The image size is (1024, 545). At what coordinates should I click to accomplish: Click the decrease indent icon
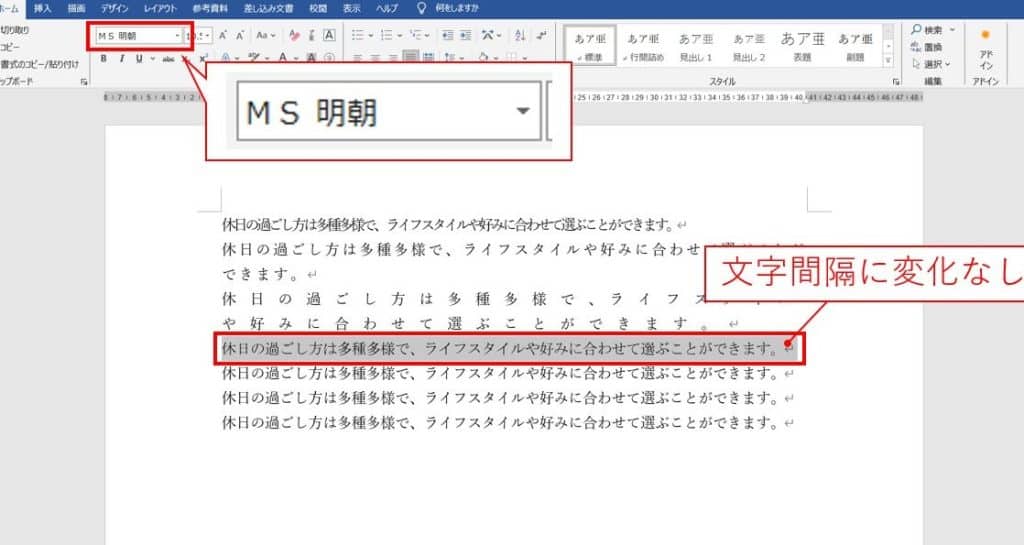(x=446, y=35)
